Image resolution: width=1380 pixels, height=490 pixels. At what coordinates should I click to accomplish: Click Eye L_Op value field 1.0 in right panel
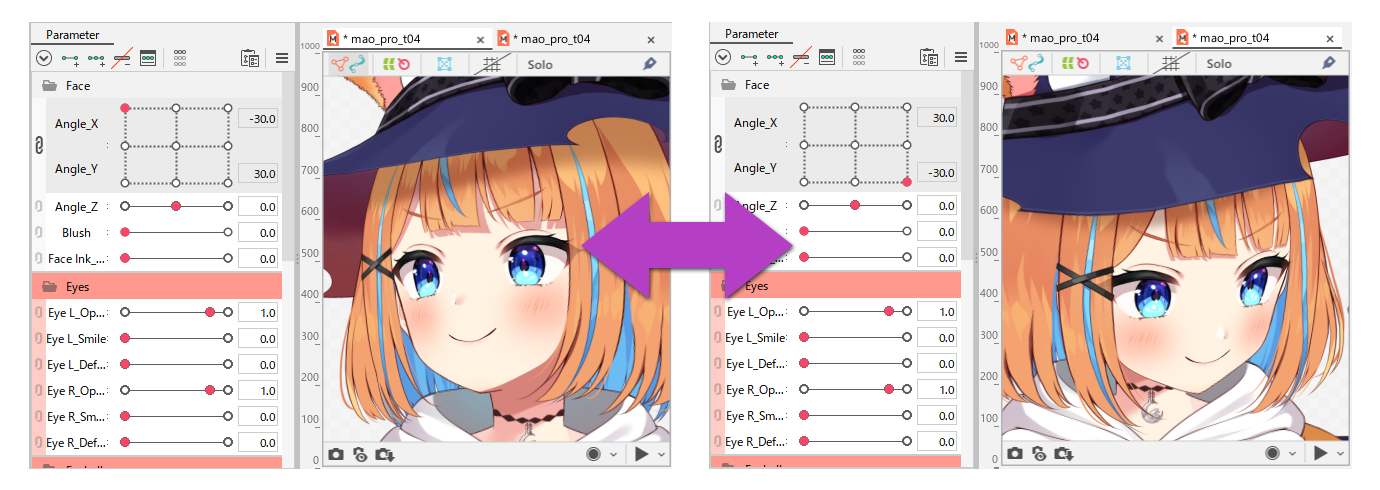click(x=937, y=311)
